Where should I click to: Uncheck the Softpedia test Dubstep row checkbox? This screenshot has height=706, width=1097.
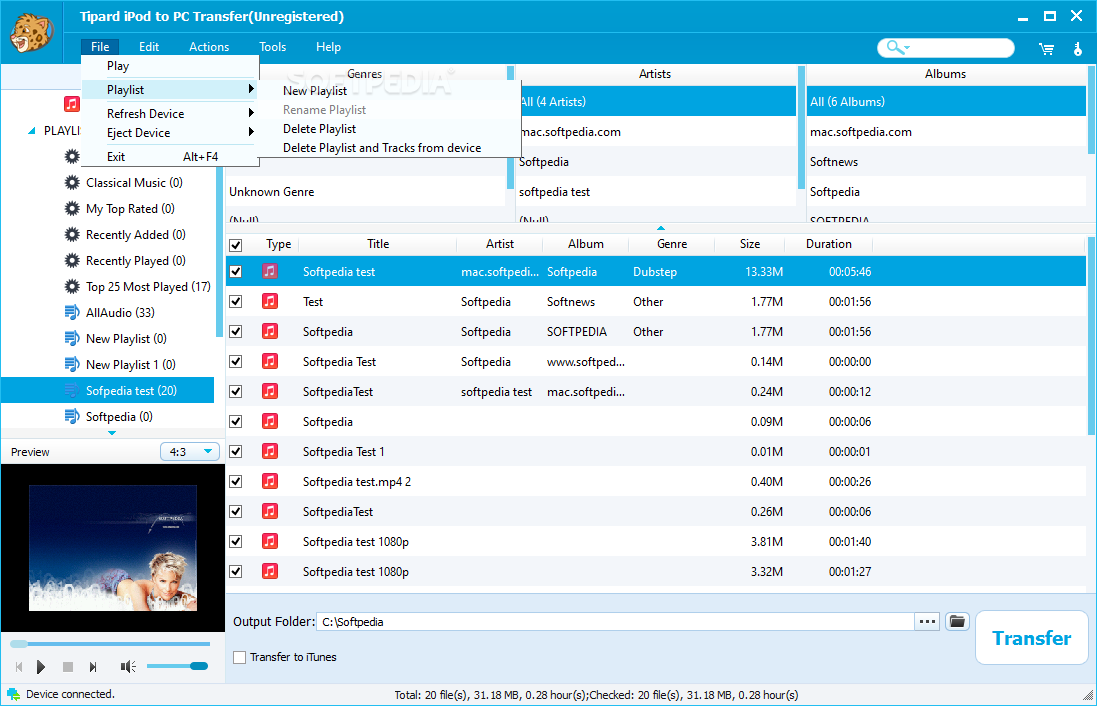pyautogui.click(x=236, y=271)
